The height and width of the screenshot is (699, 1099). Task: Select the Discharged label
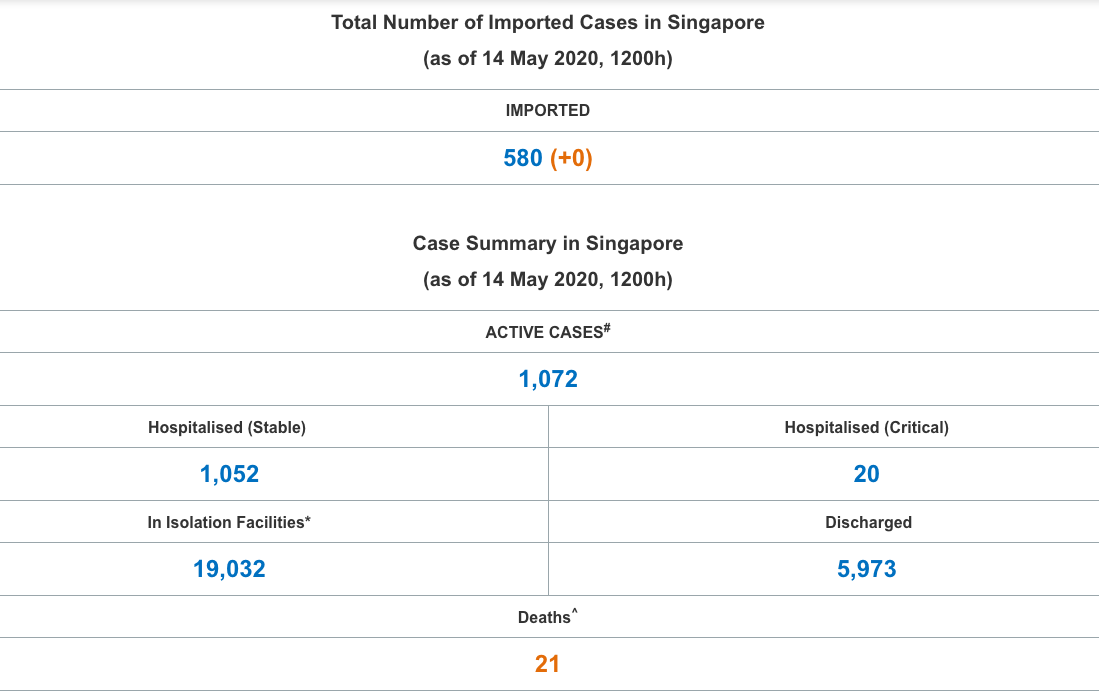click(868, 522)
